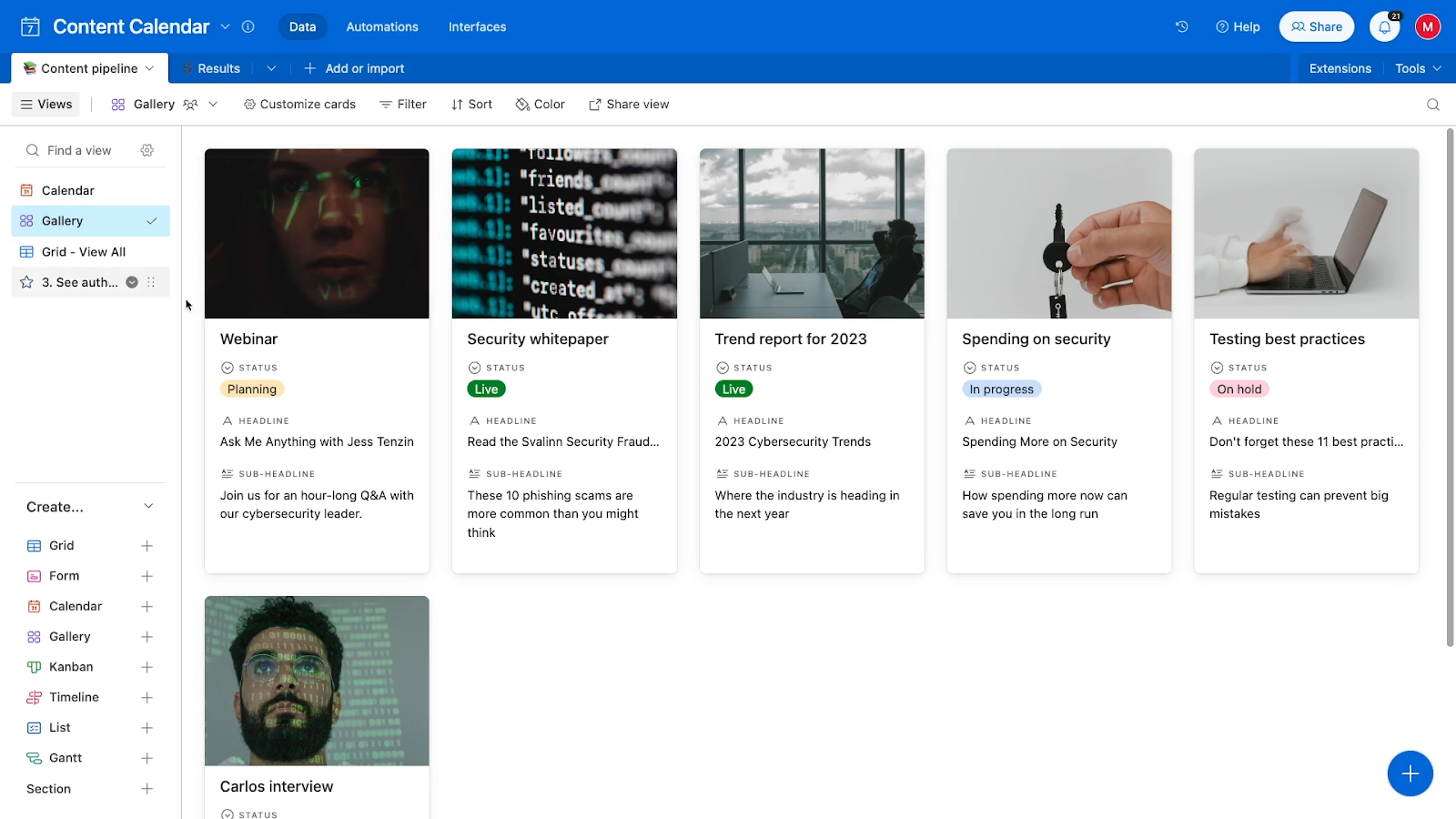Open notifications bell icon
Screen dimensions: 1456x819
(x=1384, y=26)
